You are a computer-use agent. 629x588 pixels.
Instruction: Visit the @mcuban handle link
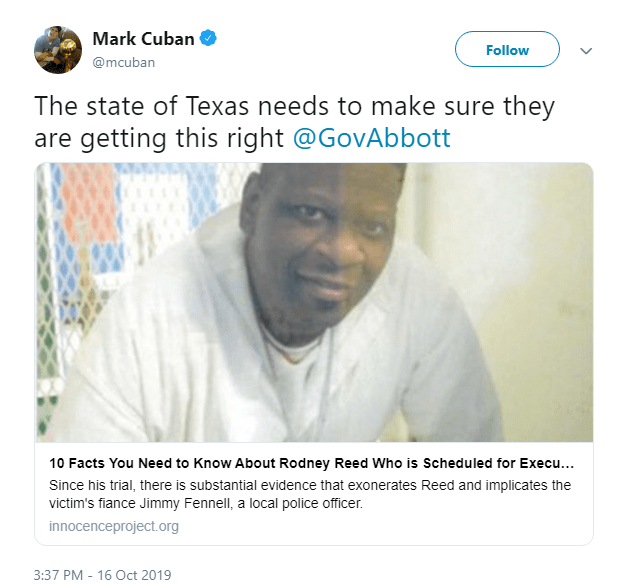[x=124, y=63]
